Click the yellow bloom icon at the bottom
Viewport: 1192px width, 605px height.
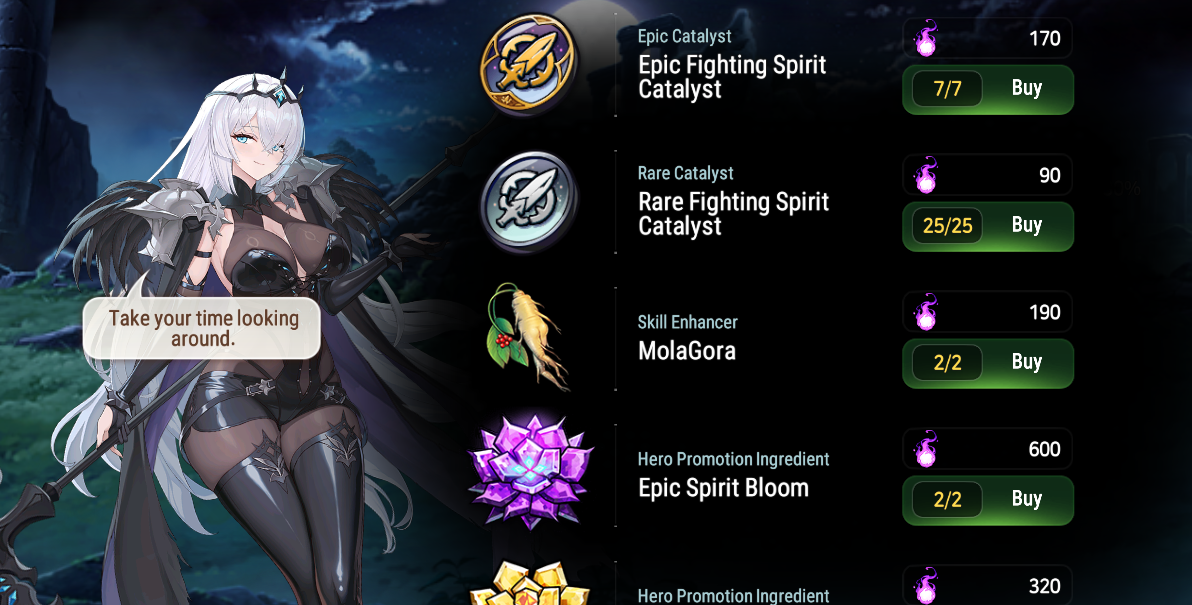click(x=531, y=584)
